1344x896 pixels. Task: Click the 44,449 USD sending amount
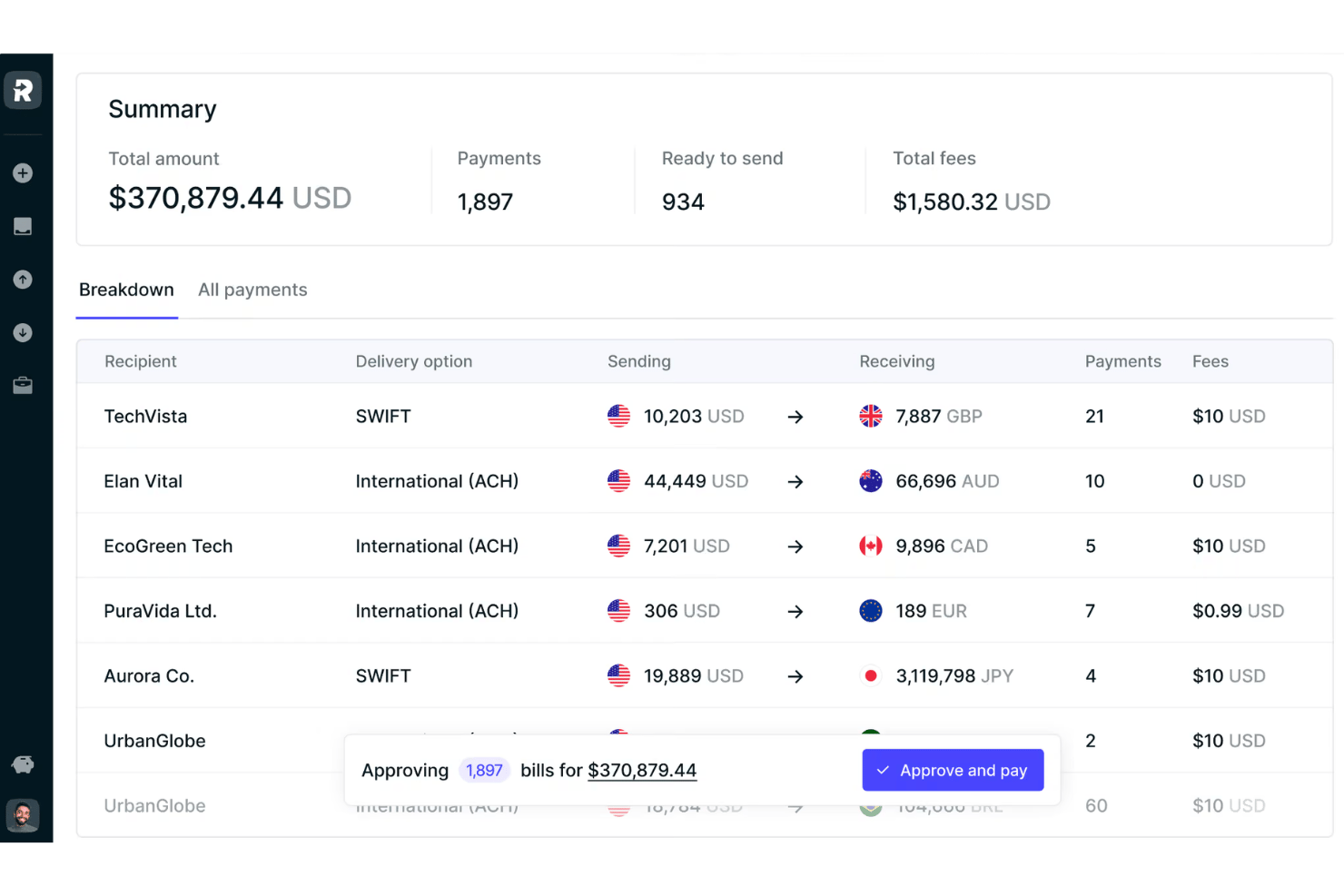coord(697,481)
